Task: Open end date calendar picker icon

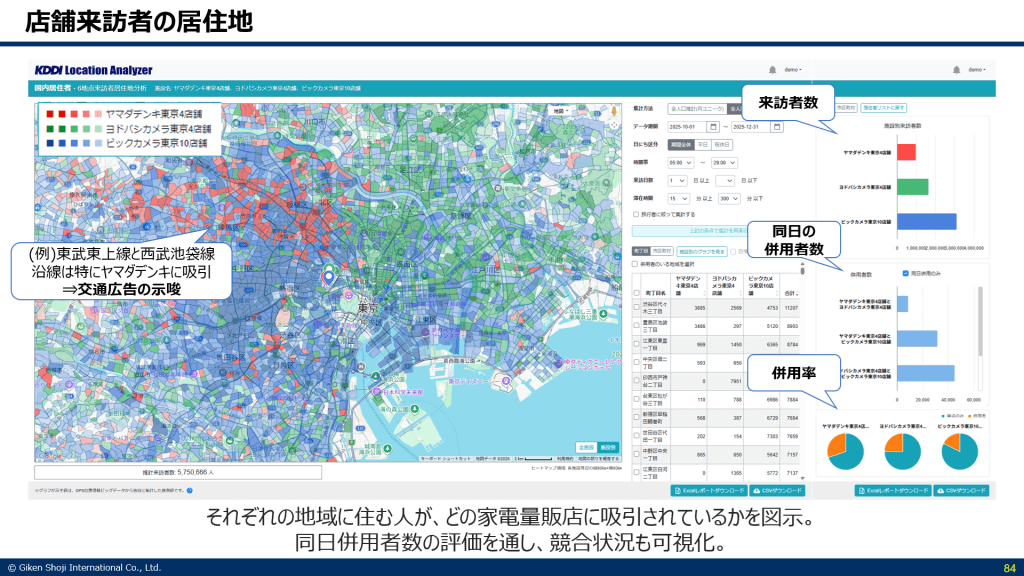Action: pyautogui.click(x=777, y=127)
